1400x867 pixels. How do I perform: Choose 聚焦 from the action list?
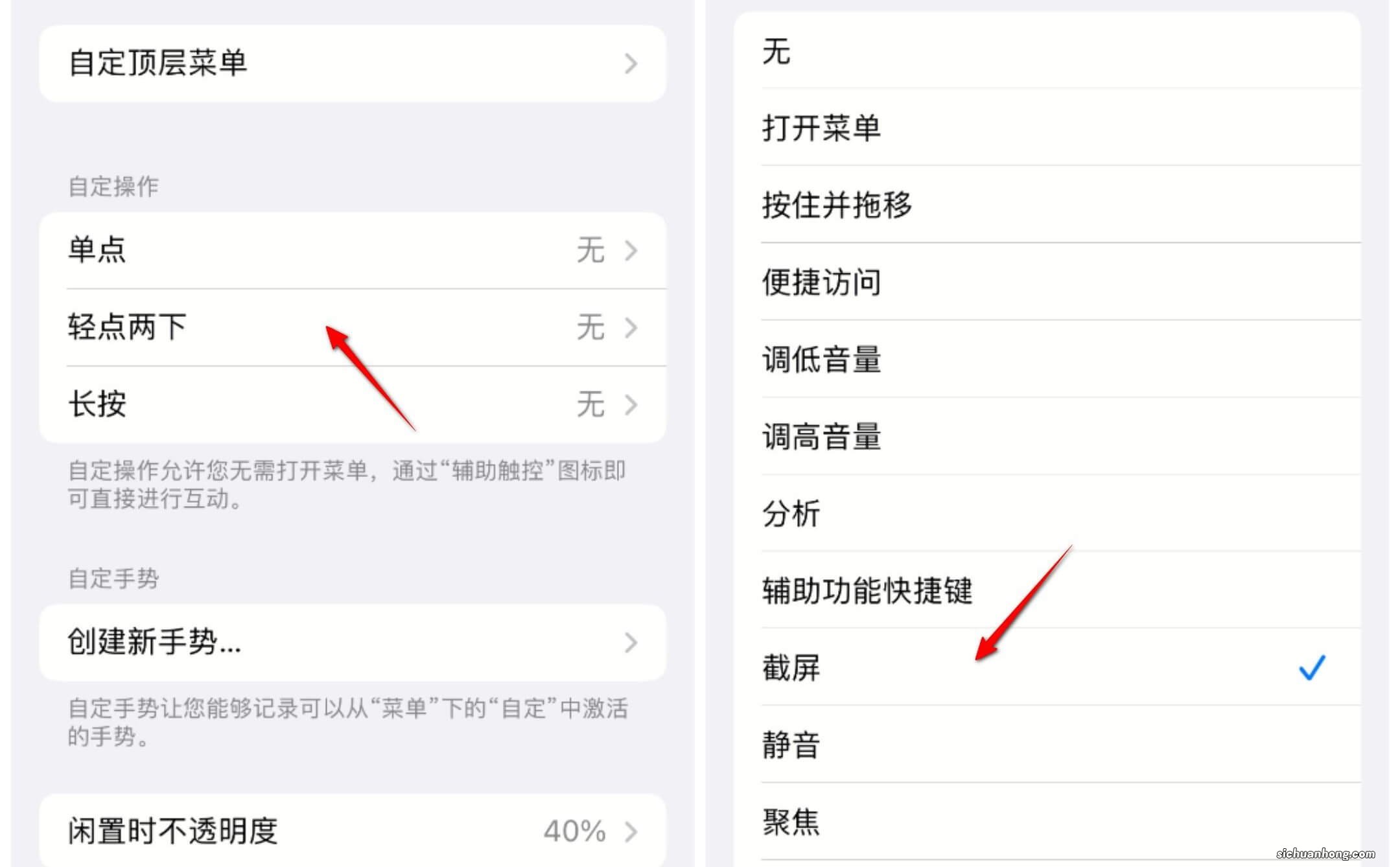1047,821
